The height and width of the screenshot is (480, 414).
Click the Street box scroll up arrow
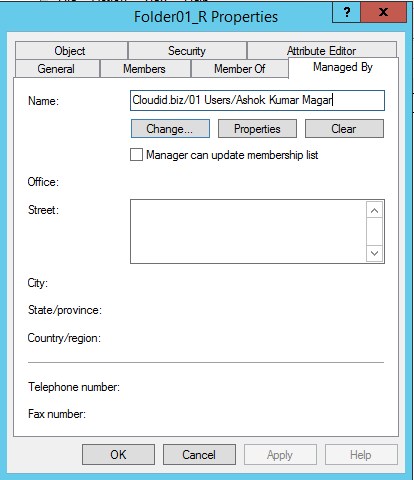tap(374, 211)
